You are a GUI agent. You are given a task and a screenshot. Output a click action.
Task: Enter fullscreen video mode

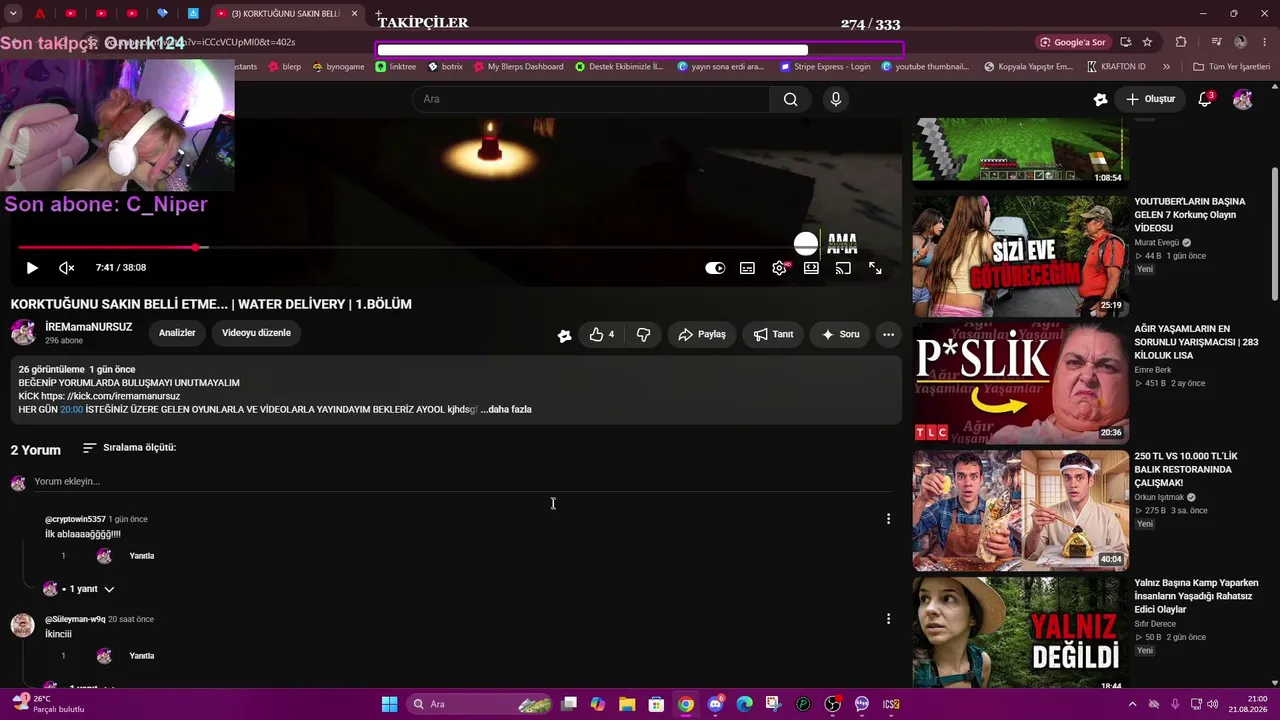coord(875,268)
